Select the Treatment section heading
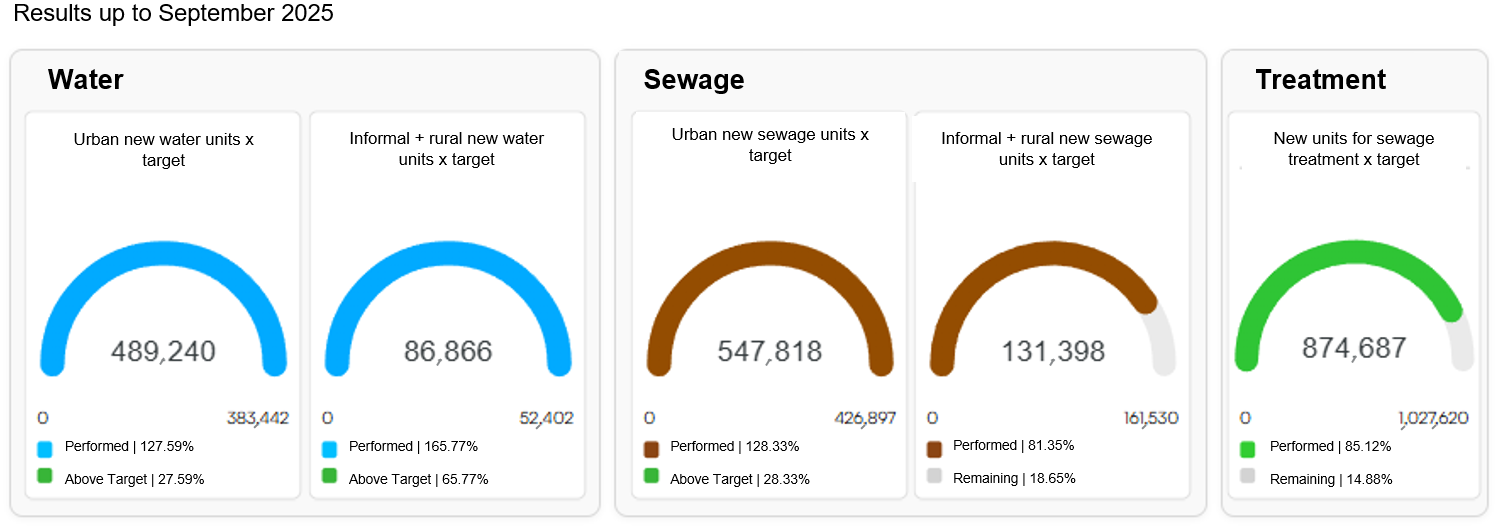Screen dimensions: 1500x531 point(1320,80)
